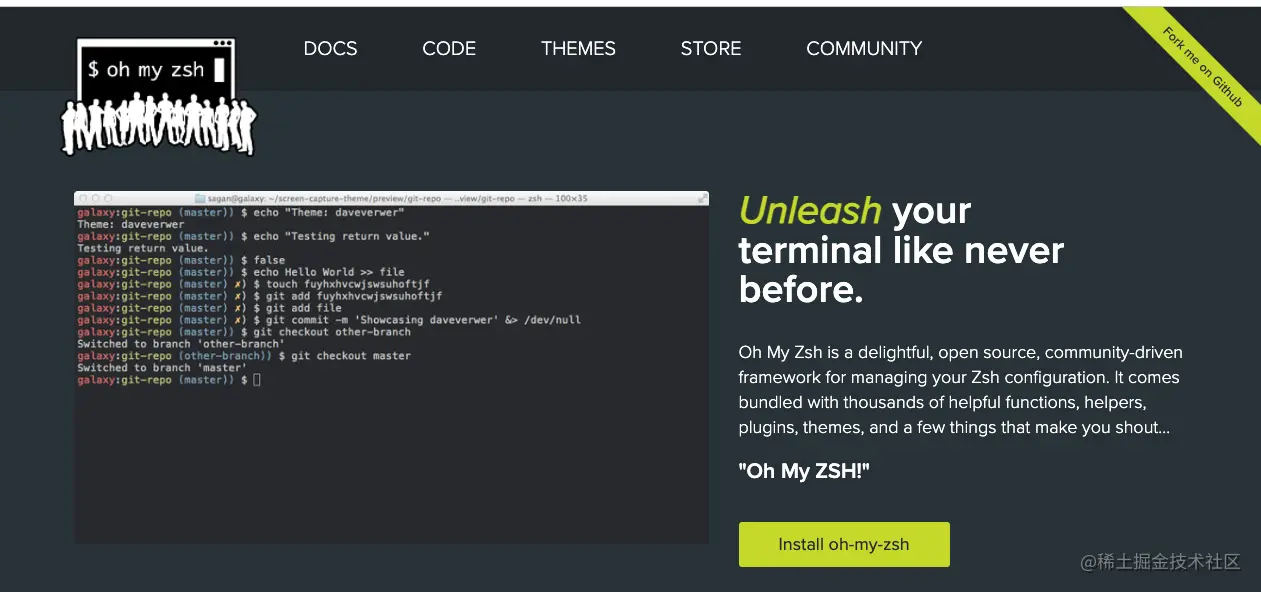Click the "Oh My ZSH!" quote text
Image resolution: width=1261 pixels, height=592 pixels.
click(x=804, y=471)
